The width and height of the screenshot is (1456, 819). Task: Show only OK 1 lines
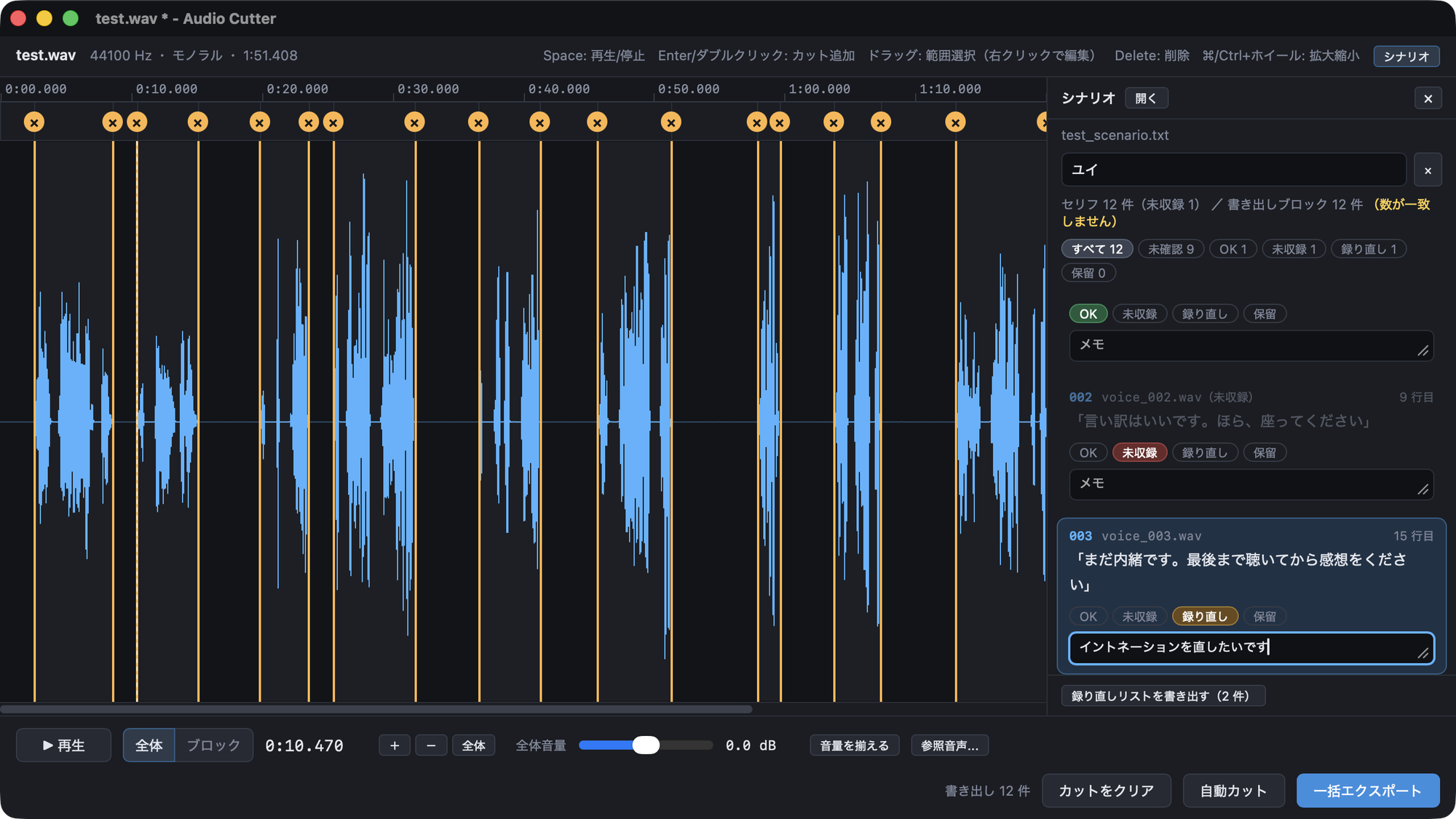tap(1233, 249)
